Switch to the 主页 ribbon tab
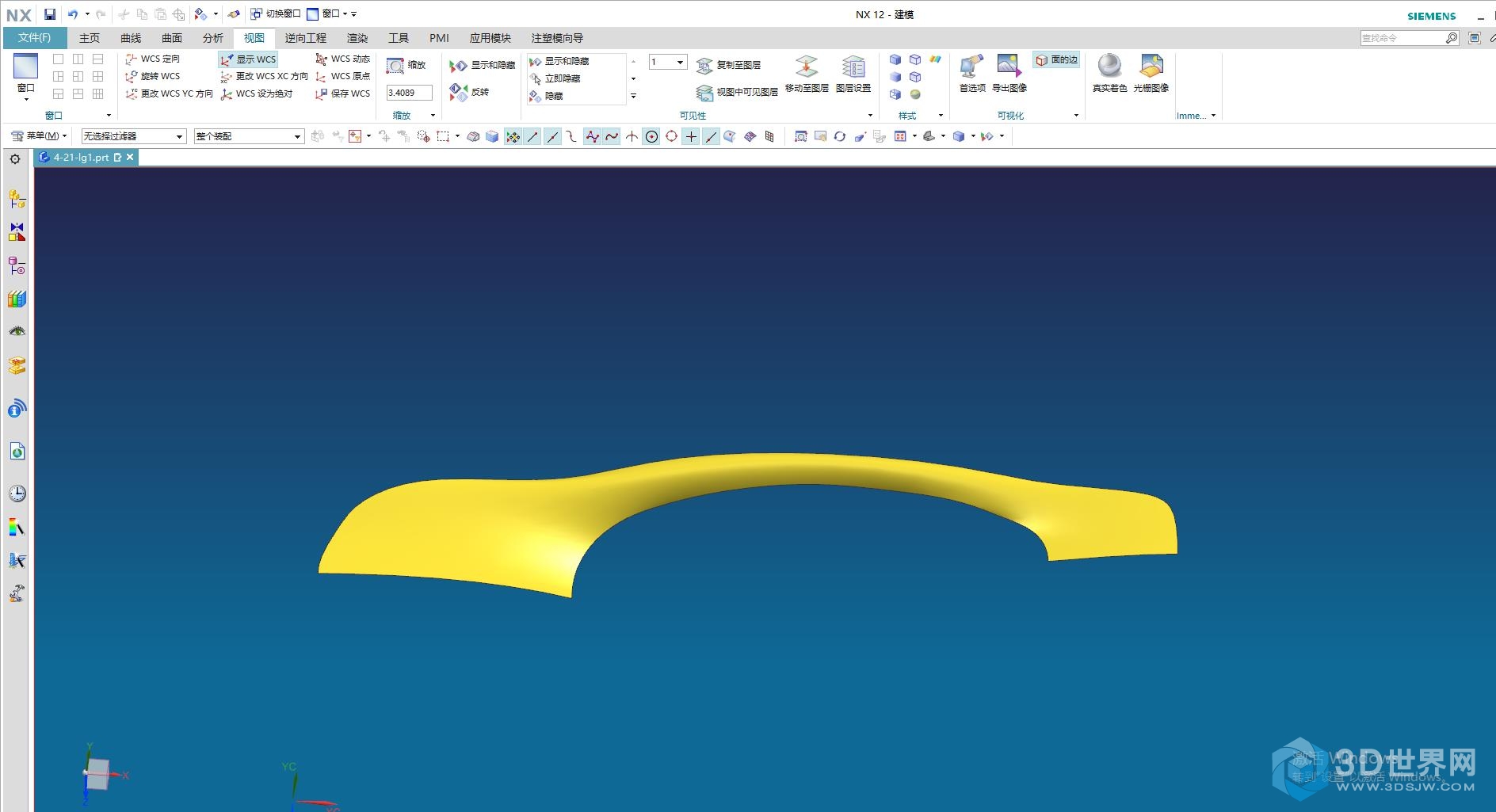Screen dimensions: 1496x812 pos(90,38)
